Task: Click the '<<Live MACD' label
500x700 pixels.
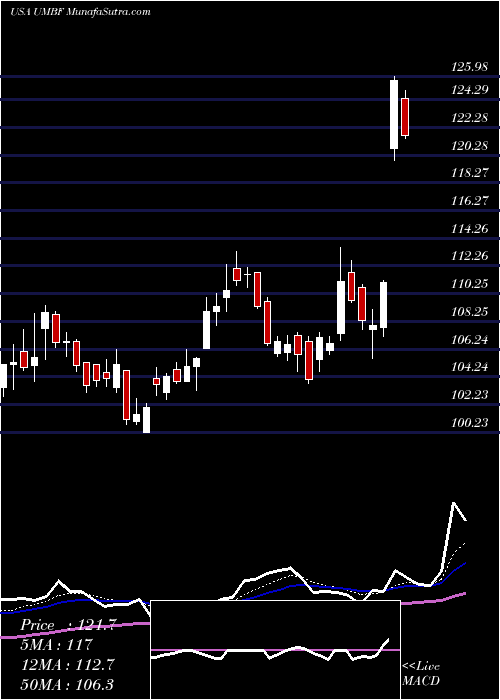Action: coord(421,674)
